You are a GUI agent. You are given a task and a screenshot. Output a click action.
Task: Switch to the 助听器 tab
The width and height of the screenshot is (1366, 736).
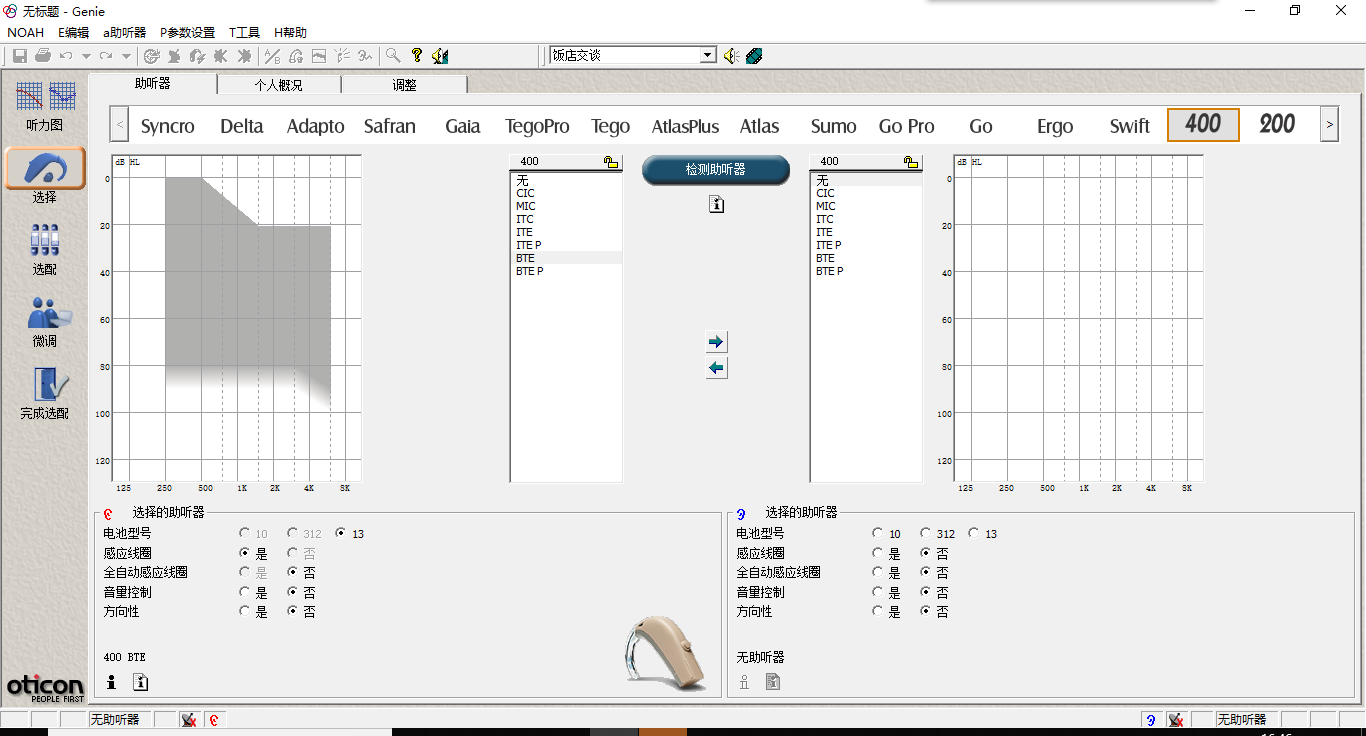point(153,84)
